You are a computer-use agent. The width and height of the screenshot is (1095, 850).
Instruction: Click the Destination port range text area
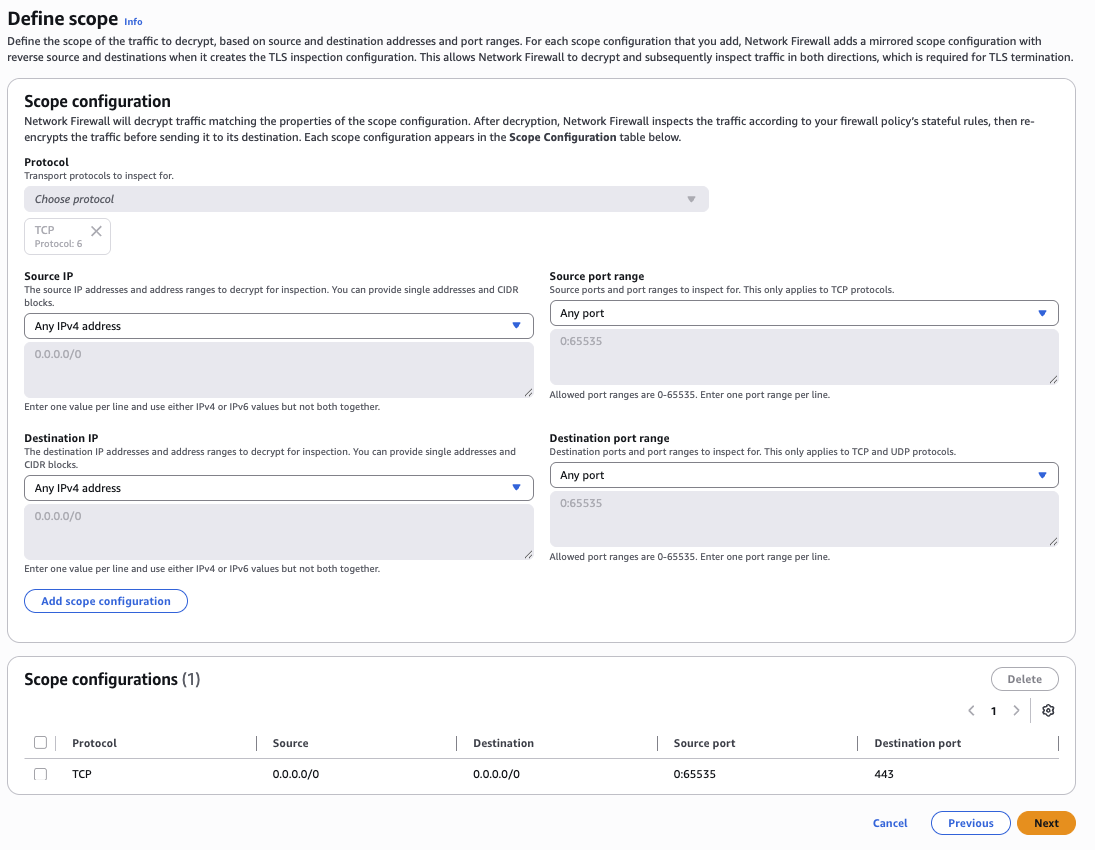pyautogui.click(x=803, y=518)
